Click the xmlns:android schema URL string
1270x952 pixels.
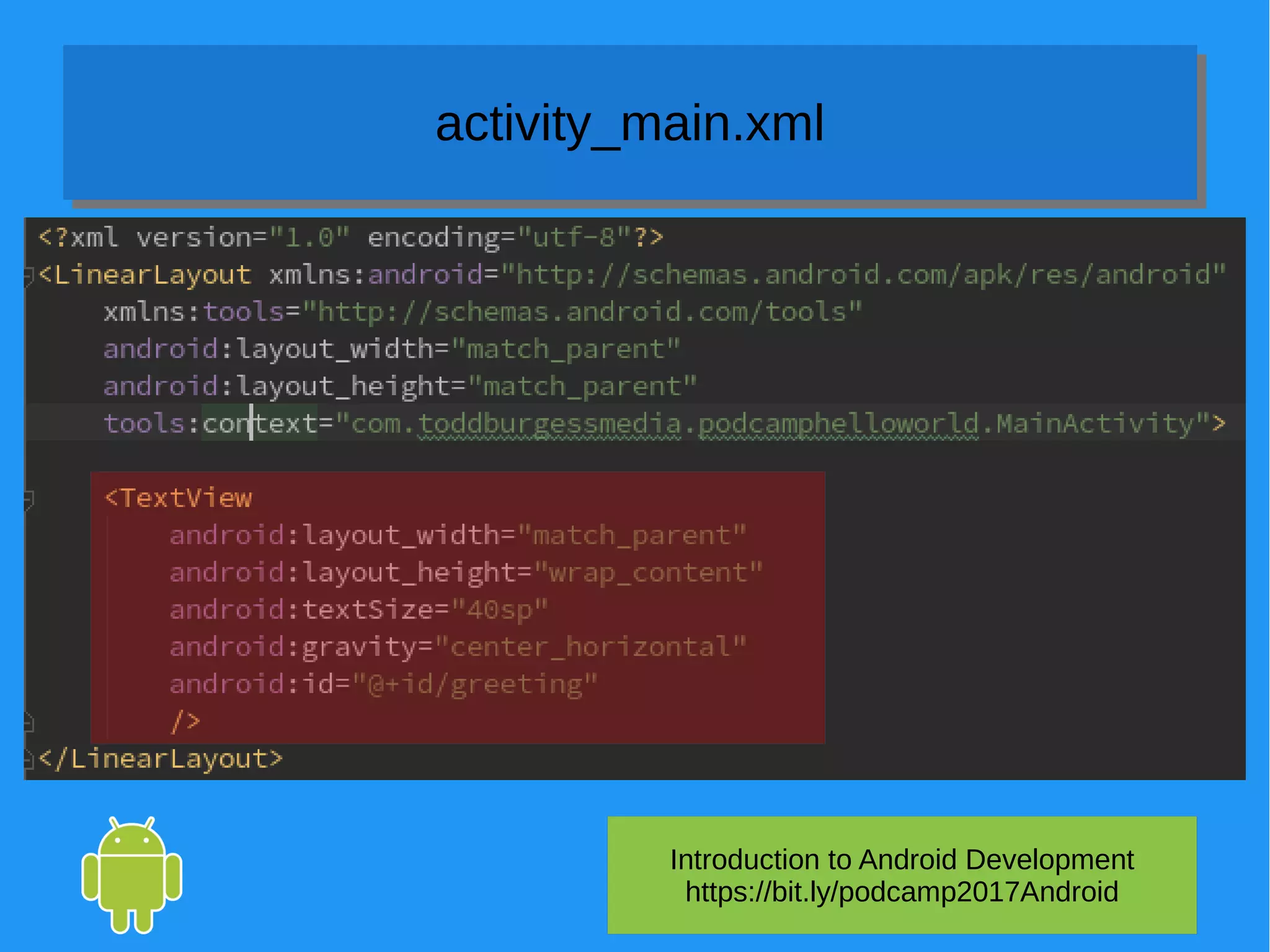863,275
